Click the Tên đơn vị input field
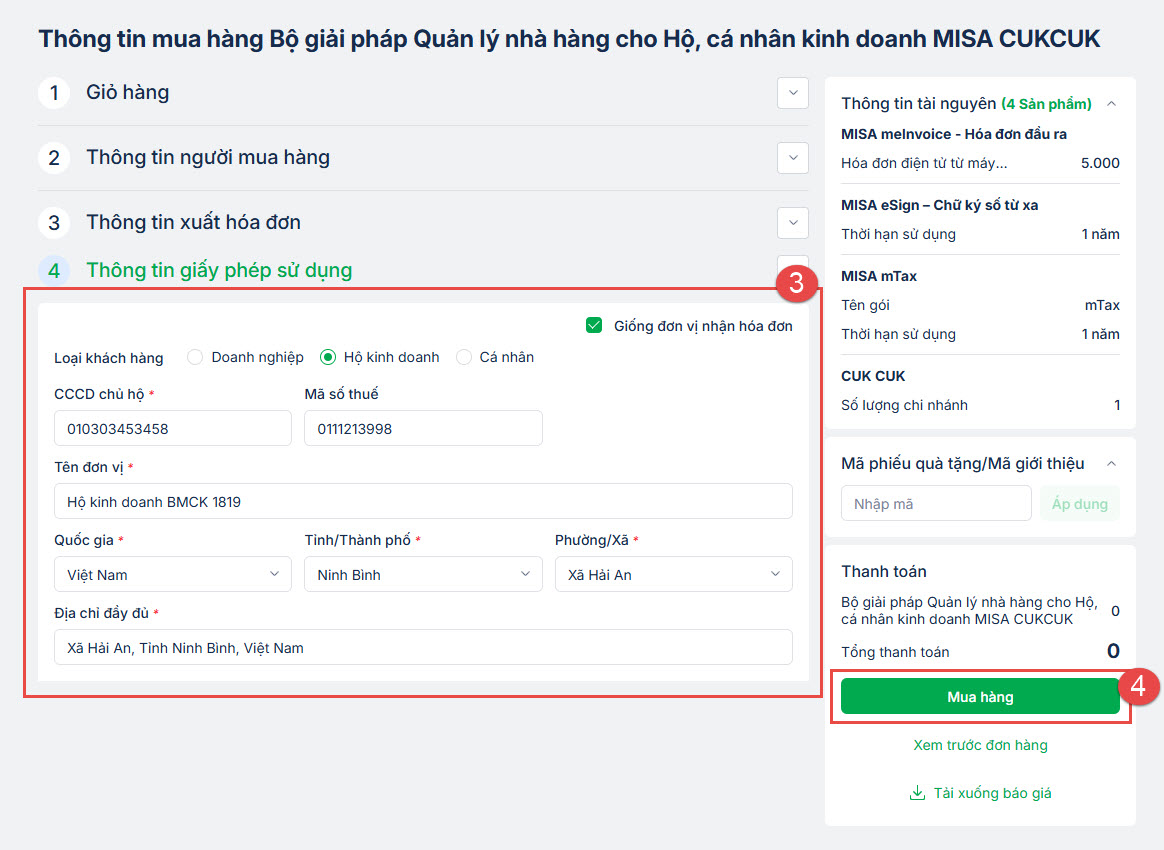Viewport: 1164px width, 850px height. coord(423,501)
